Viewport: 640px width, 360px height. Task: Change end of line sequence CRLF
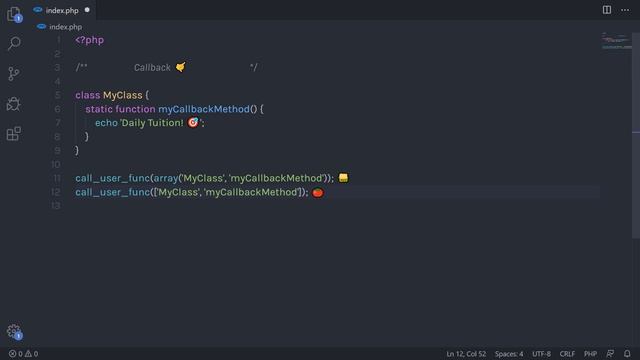tap(567, 354)
